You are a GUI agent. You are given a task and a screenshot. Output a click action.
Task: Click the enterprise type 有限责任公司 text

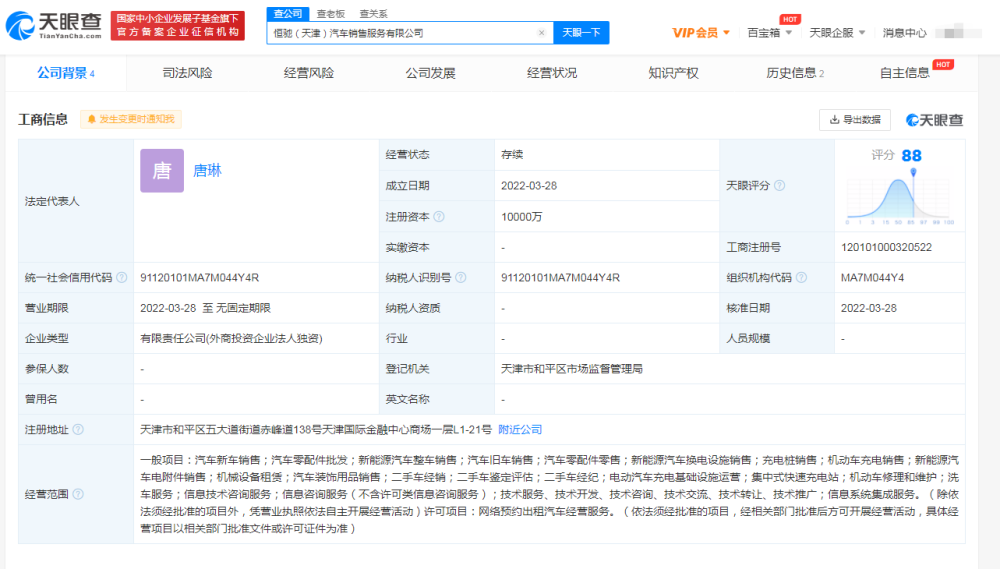[x=232, y=338]
